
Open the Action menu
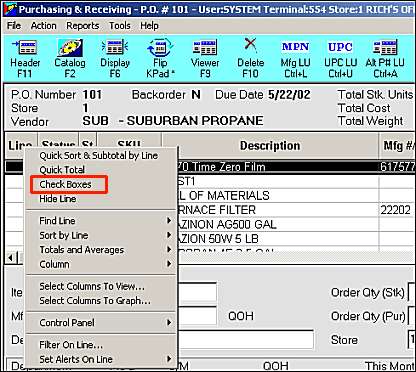[43, 26]
